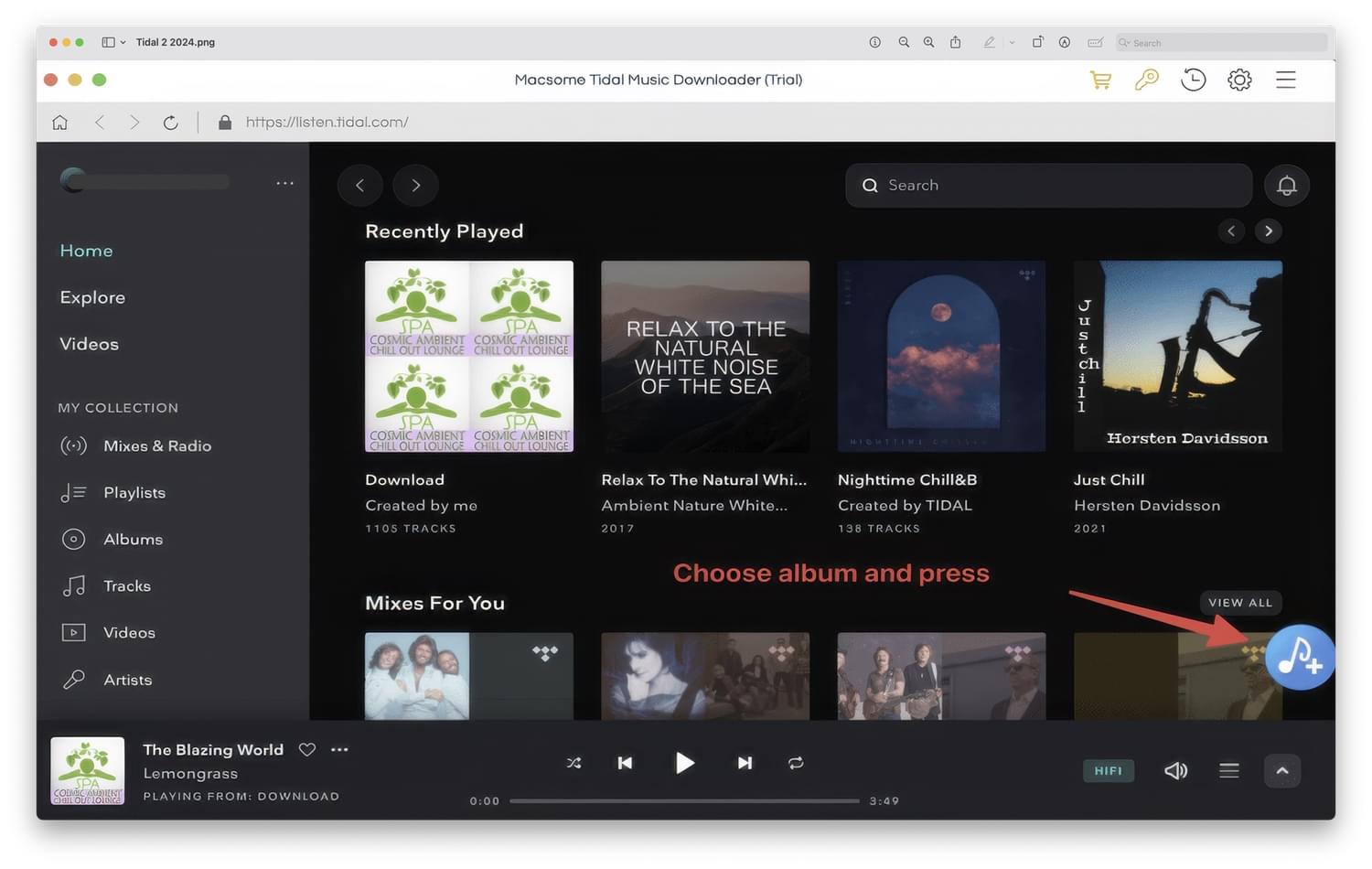Expand the now-playing view chevron
This screenshot has width=1372, height=869.
coord(1282,771)
